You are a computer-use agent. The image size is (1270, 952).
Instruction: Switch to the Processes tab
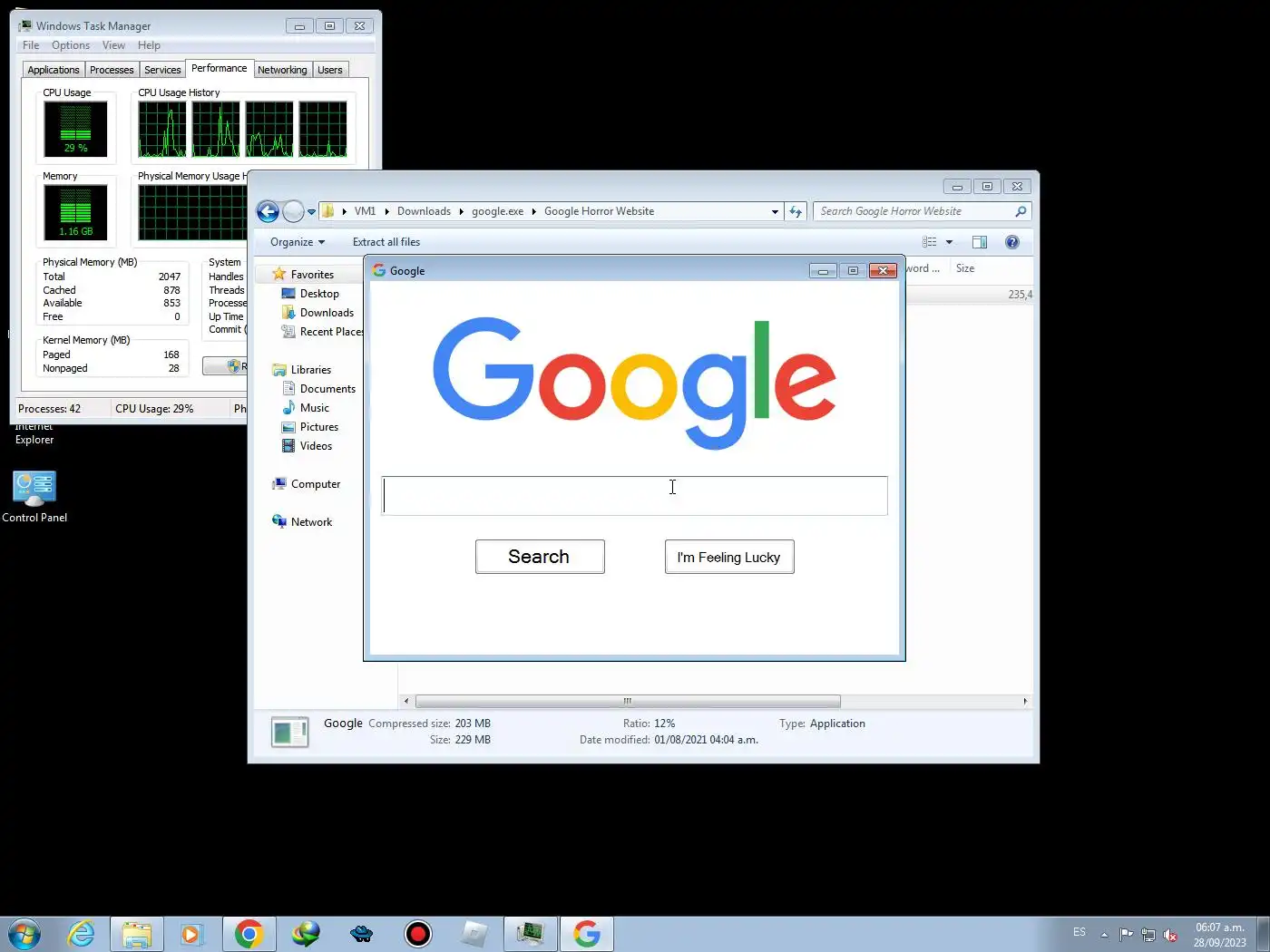coord(112,70)
